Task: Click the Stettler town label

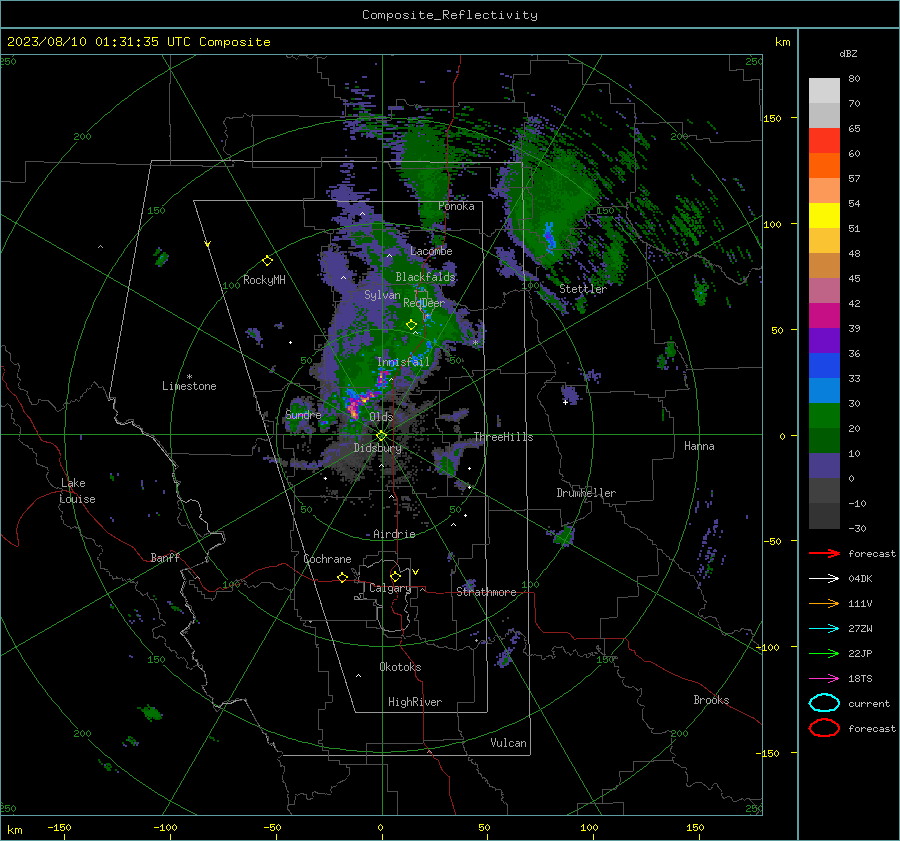Action: pos(583,289)
